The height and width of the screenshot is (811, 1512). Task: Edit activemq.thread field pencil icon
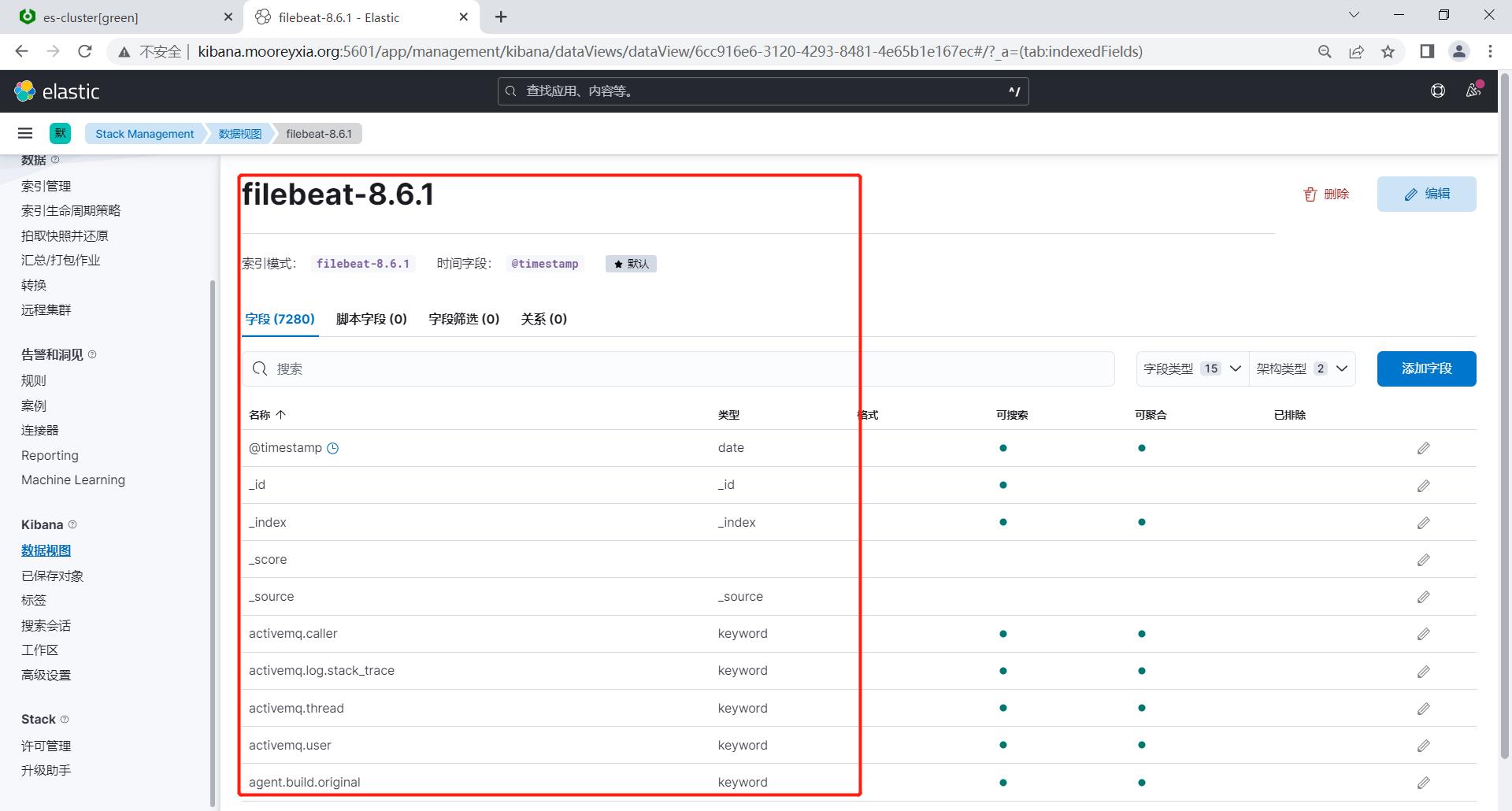point(1423,709)
